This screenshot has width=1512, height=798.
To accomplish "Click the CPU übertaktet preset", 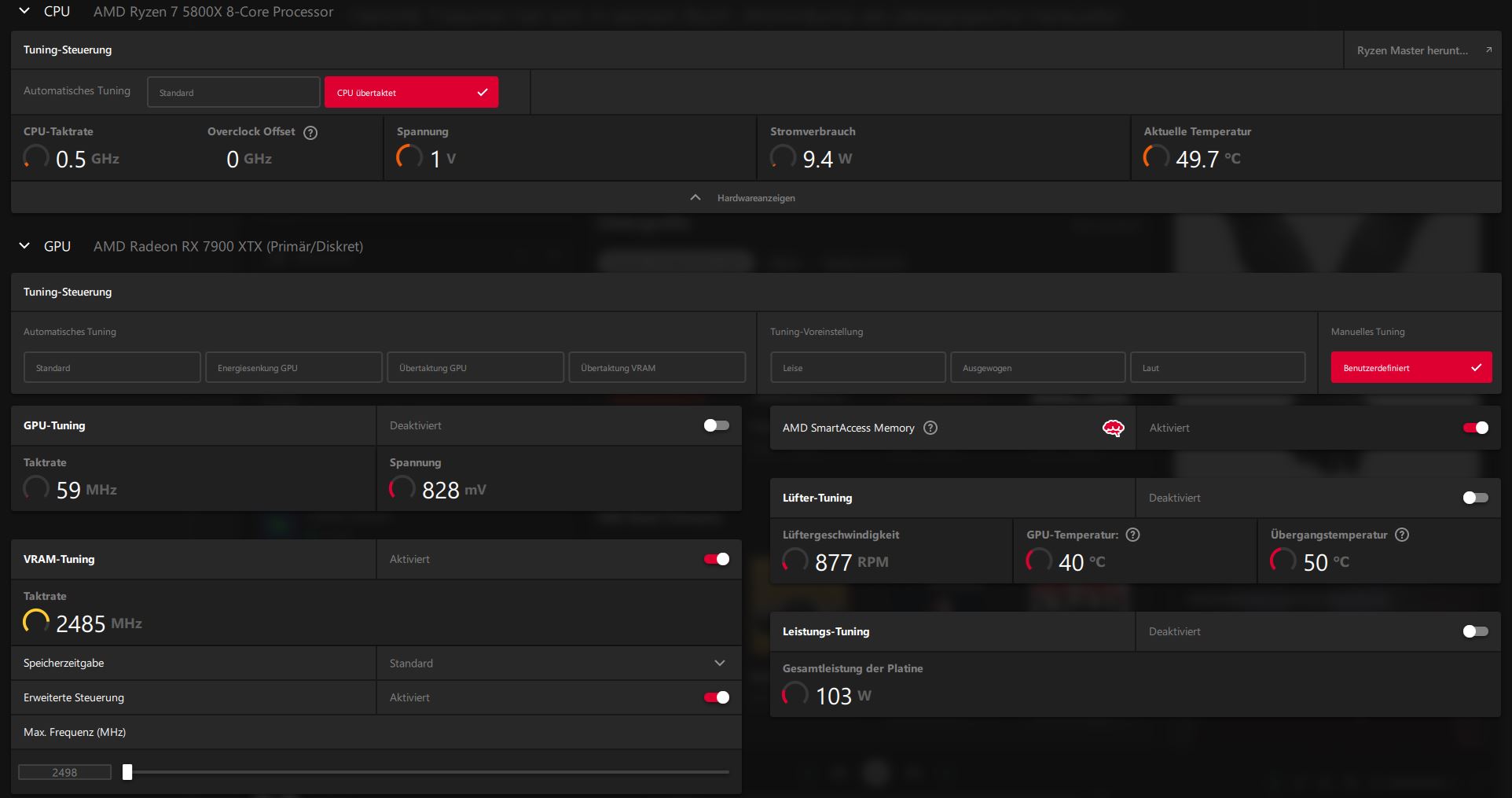I will 411,92.
